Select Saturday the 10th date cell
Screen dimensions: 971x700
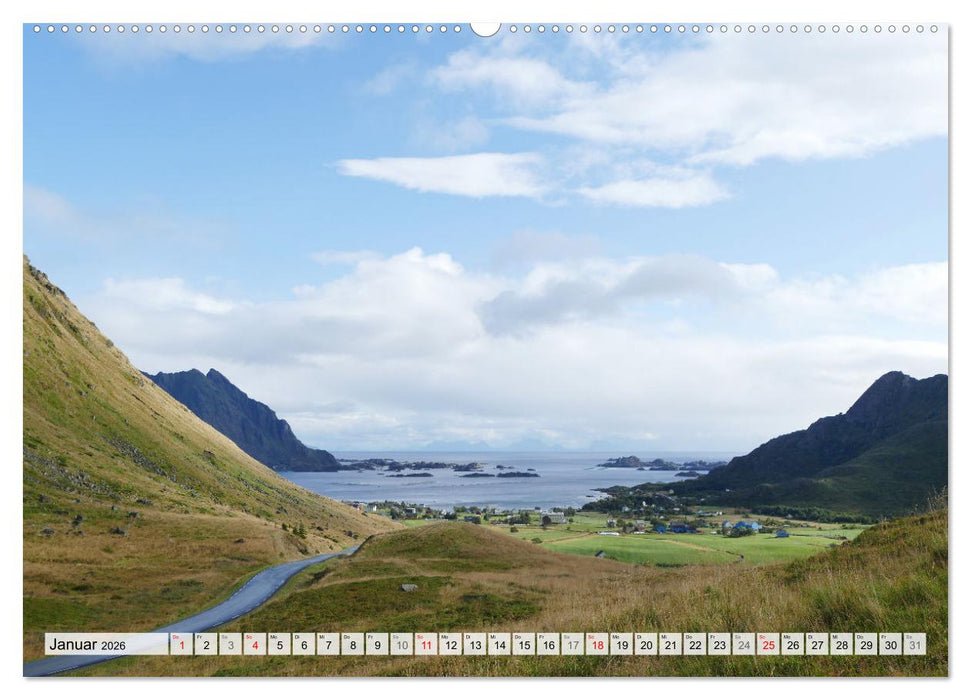[x=401, y=644]
